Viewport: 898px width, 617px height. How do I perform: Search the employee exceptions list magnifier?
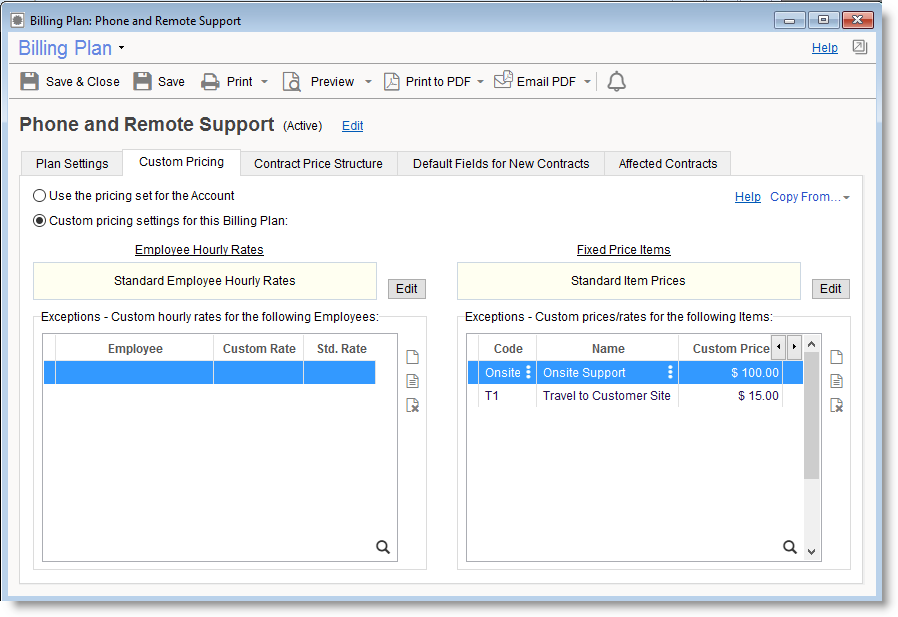(x=383, y=547)
